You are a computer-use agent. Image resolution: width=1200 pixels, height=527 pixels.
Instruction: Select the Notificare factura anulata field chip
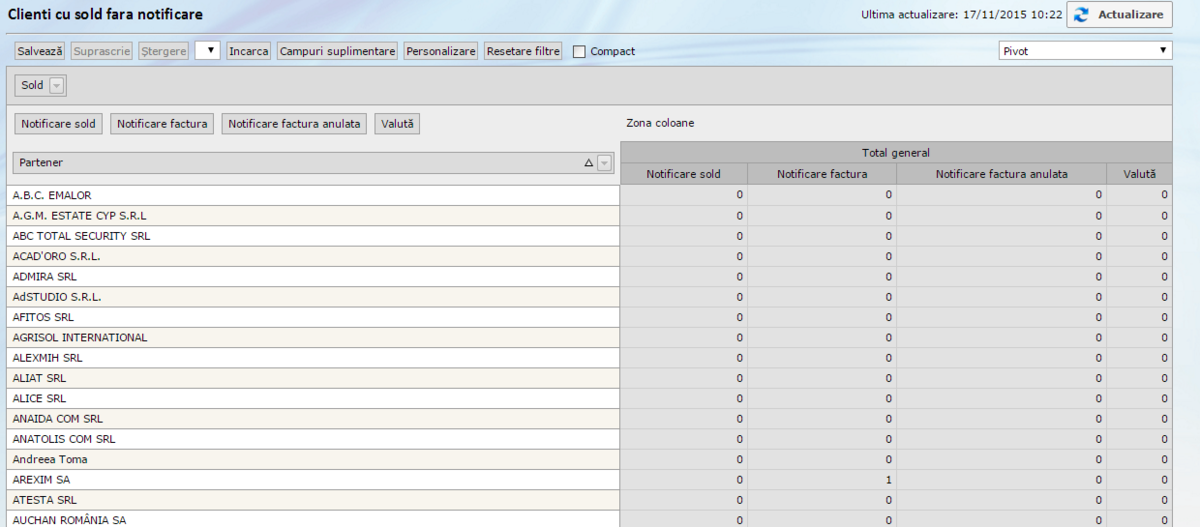tap(294, 124)
